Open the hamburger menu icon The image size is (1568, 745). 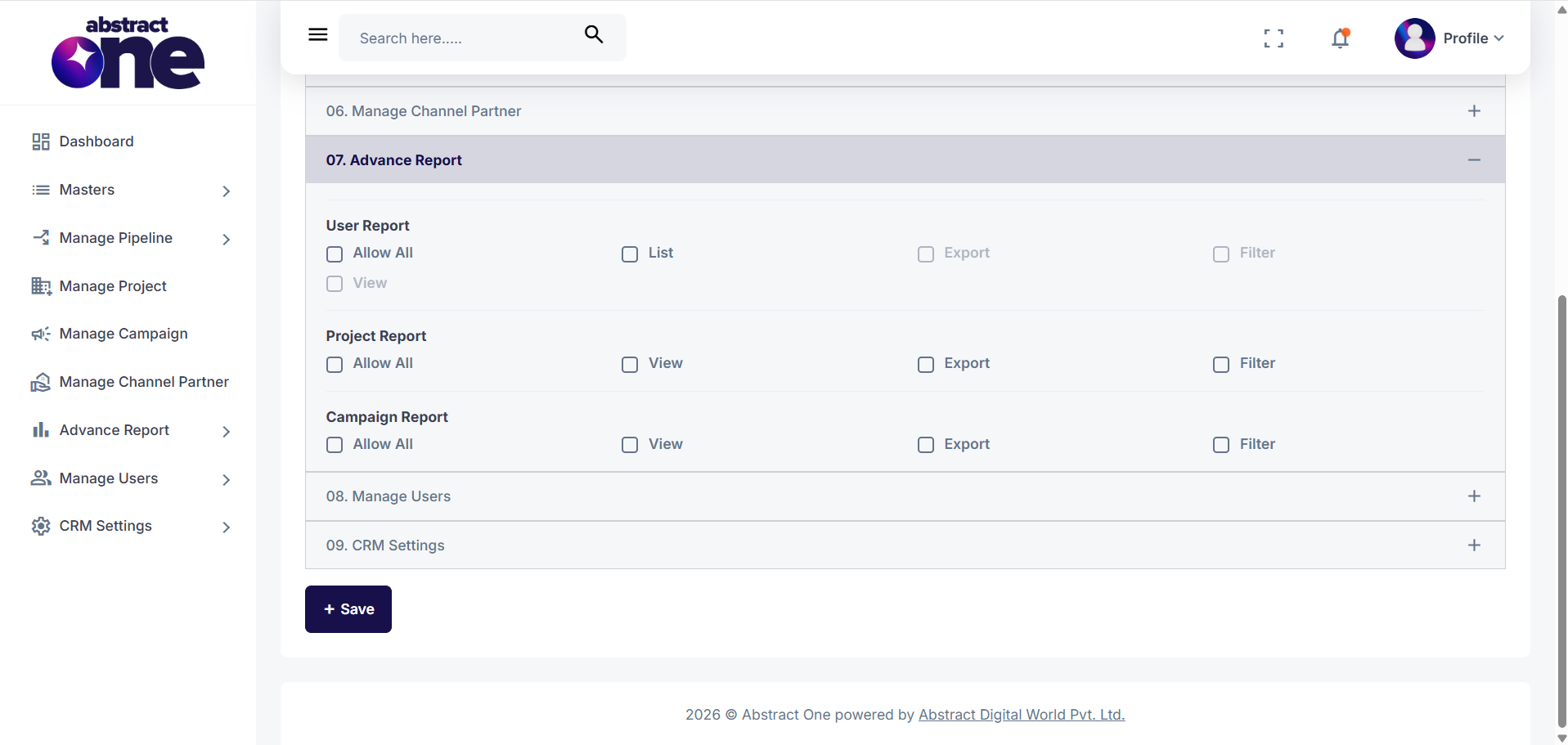point(318,34)
